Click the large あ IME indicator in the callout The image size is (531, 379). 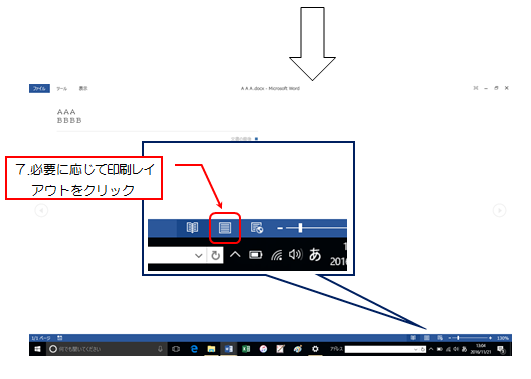point(315,255)
